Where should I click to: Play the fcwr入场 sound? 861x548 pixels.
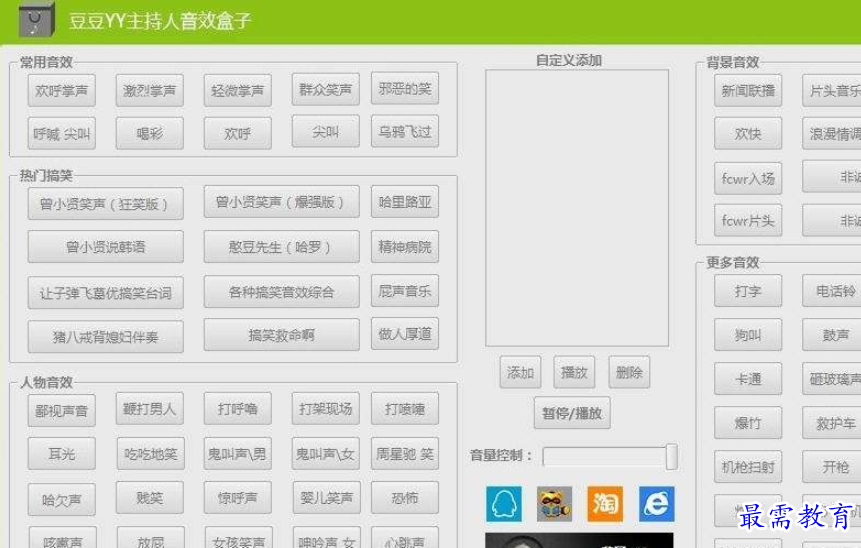[748, 178]
